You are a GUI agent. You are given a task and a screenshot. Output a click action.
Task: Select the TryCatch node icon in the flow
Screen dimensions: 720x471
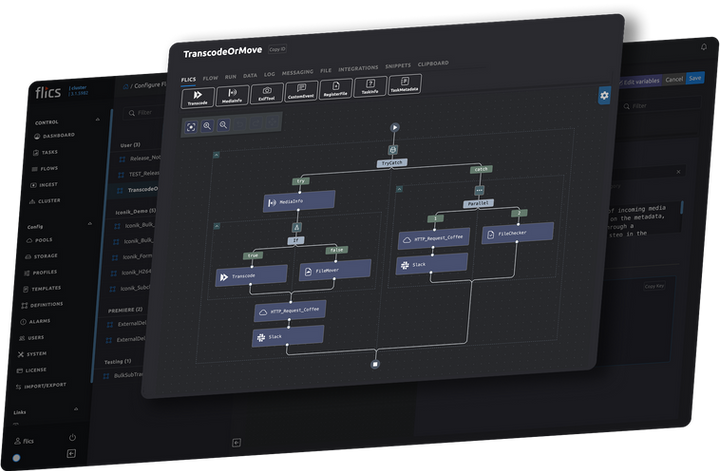click(x=393, y=150)
